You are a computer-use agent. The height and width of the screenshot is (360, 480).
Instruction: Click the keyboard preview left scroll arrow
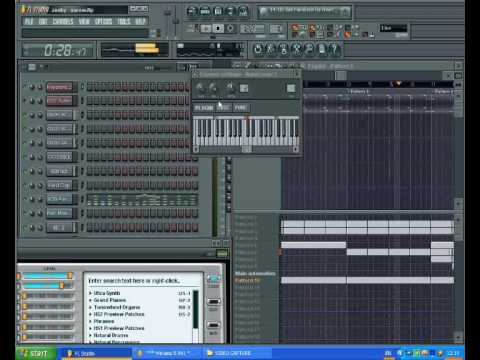click(x=196, y=149)
